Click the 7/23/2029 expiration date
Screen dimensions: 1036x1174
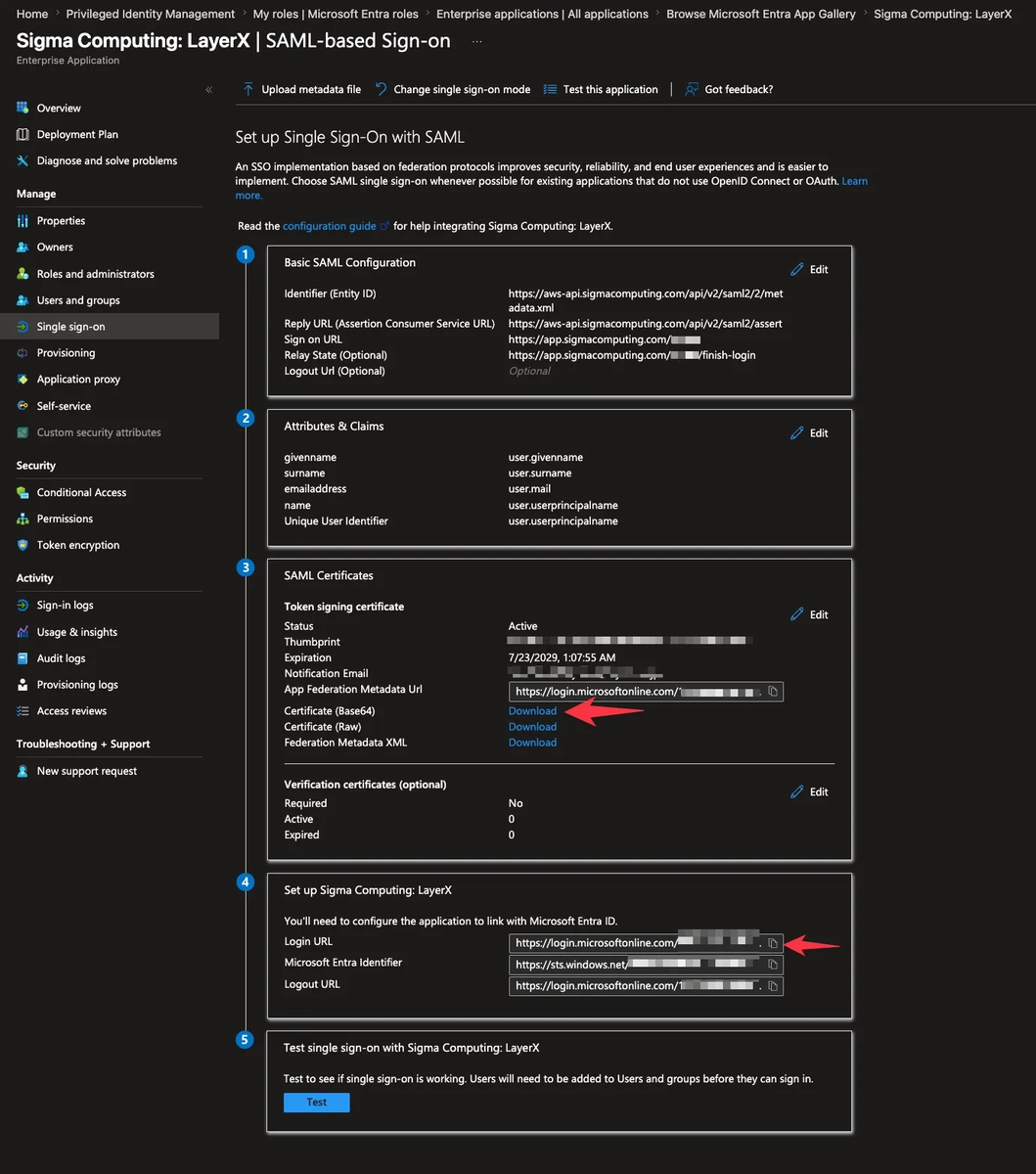click(x=562, y=658)
